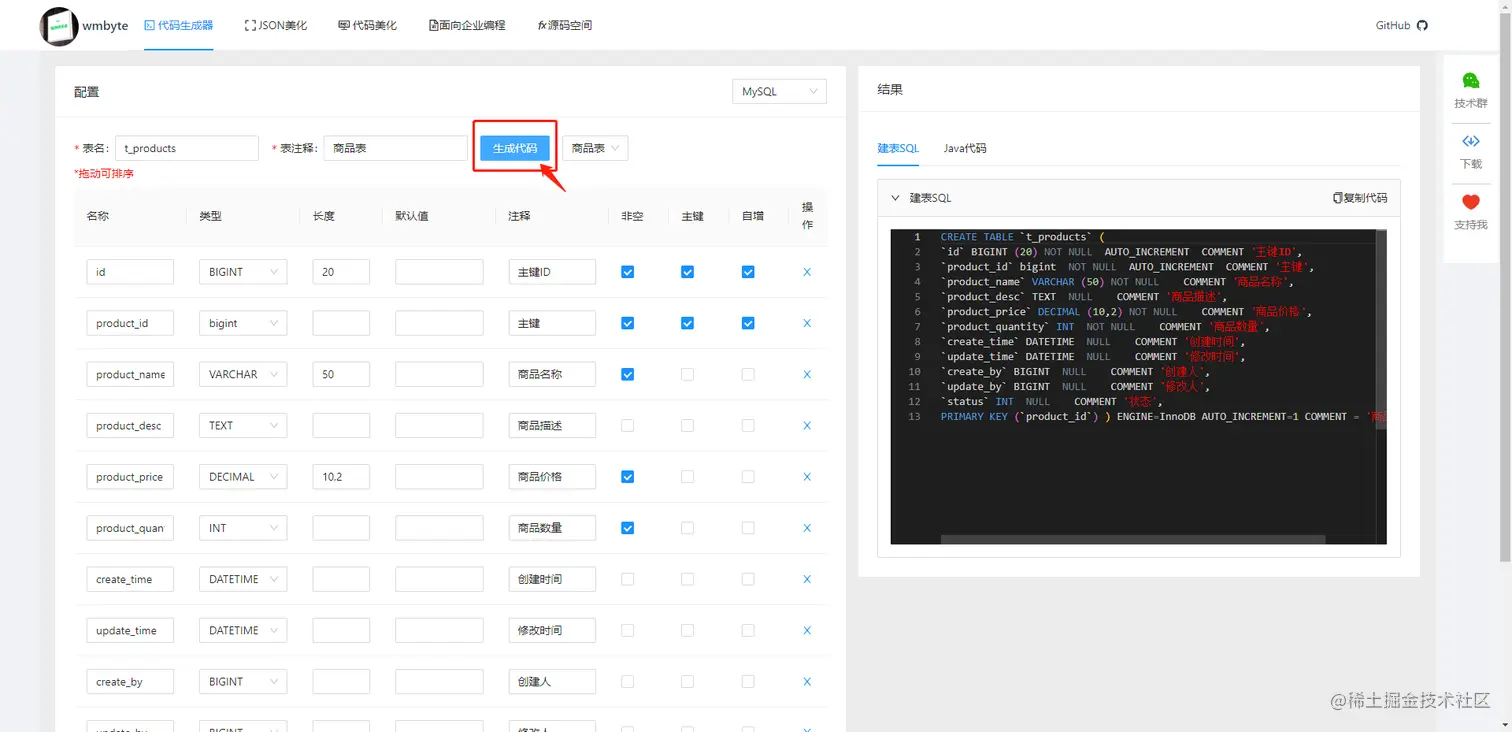Click the length field with 10,2
Screen dimensions: 1512x732
pos(341,477)
